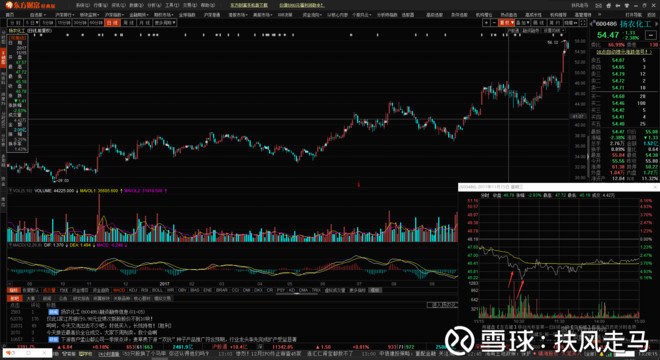
Task: Toggle the OBV indicator button
Action: click(x=182, y=290)
